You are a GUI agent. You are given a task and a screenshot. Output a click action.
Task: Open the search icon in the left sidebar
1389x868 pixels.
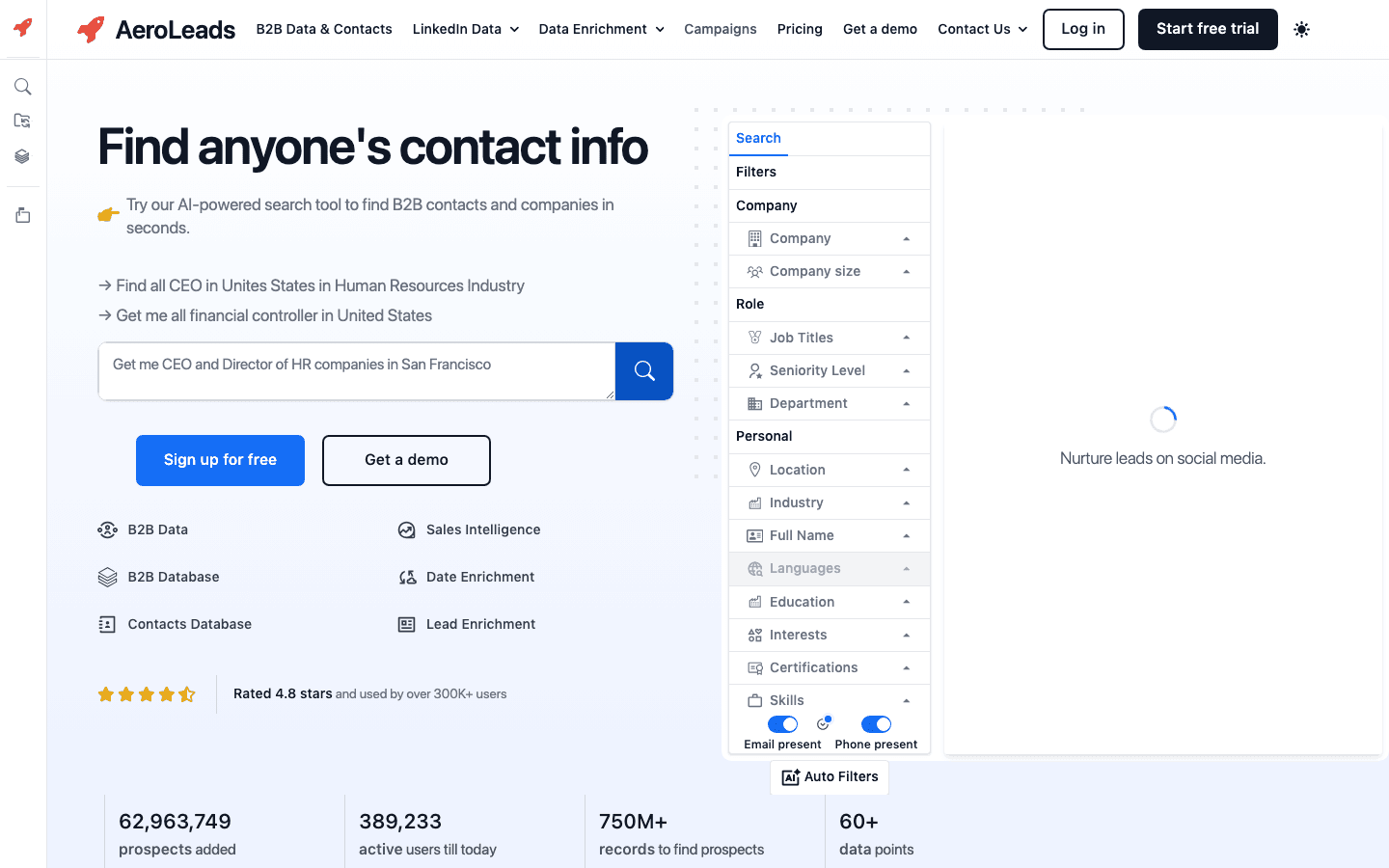click(23, 87)
